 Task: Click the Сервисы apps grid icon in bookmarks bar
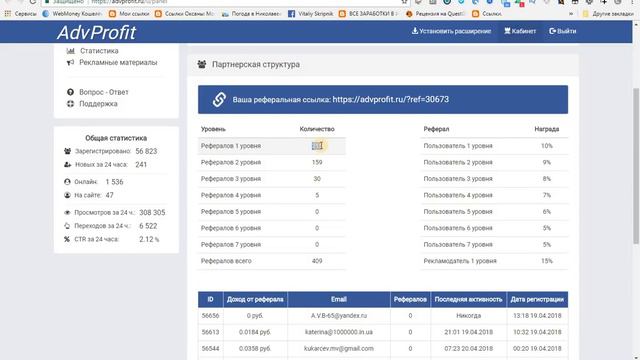7,14
